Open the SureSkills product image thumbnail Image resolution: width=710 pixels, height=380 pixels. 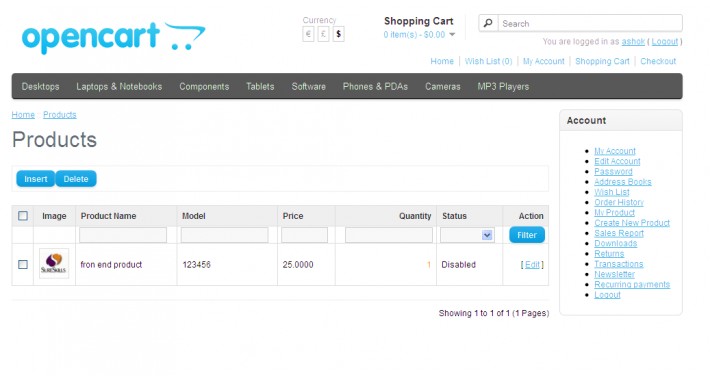click(x=54, y=263)
